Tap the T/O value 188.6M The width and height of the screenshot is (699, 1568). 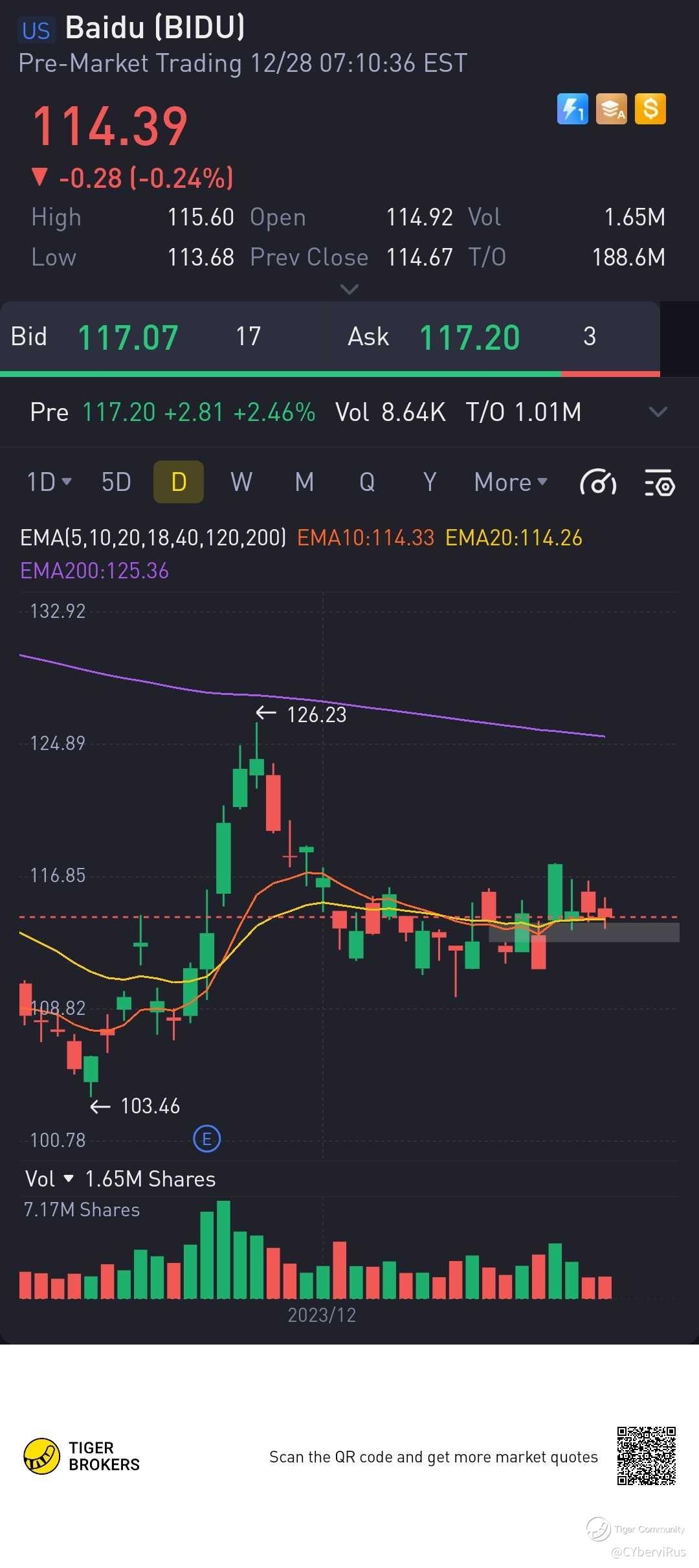click(628, 258)
